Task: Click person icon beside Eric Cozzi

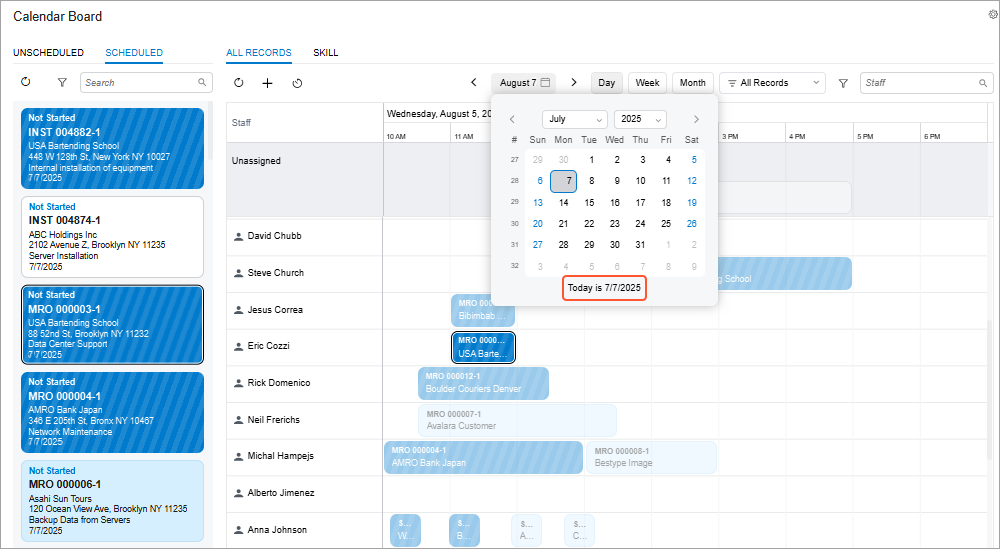Action: 239,346
